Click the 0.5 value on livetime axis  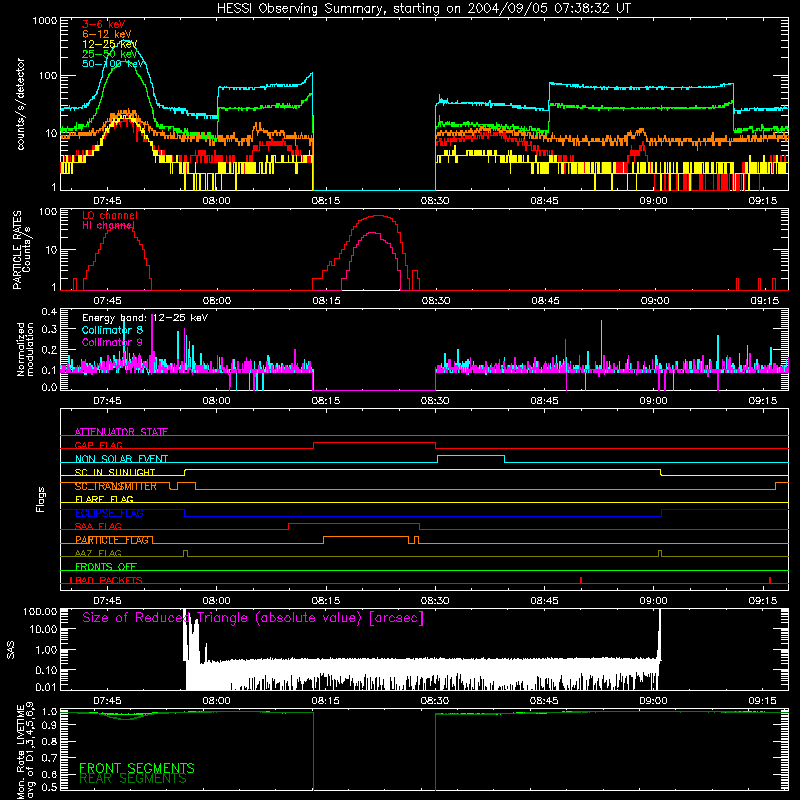pos(49,787)
